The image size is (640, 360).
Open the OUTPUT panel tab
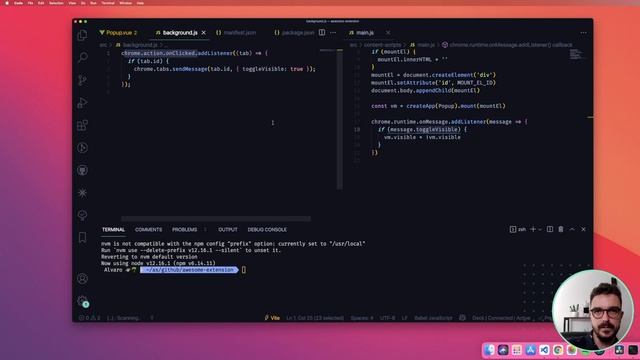pos(228,230)
